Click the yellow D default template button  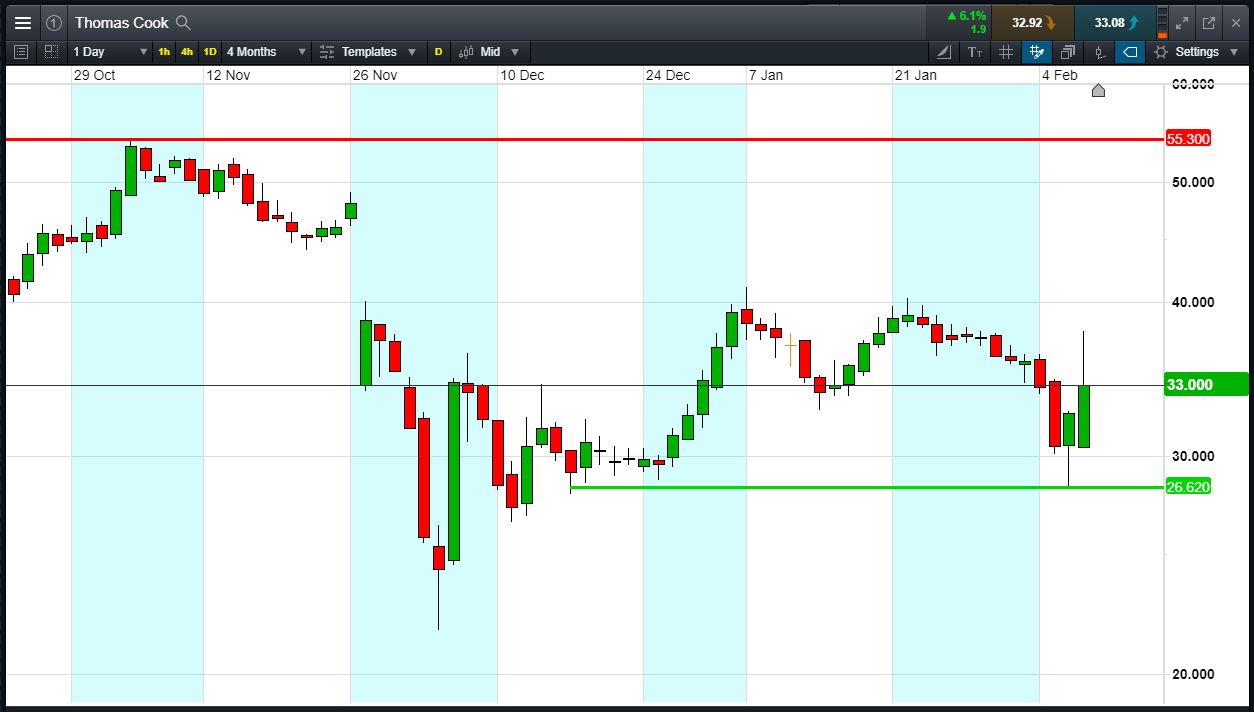438,52
